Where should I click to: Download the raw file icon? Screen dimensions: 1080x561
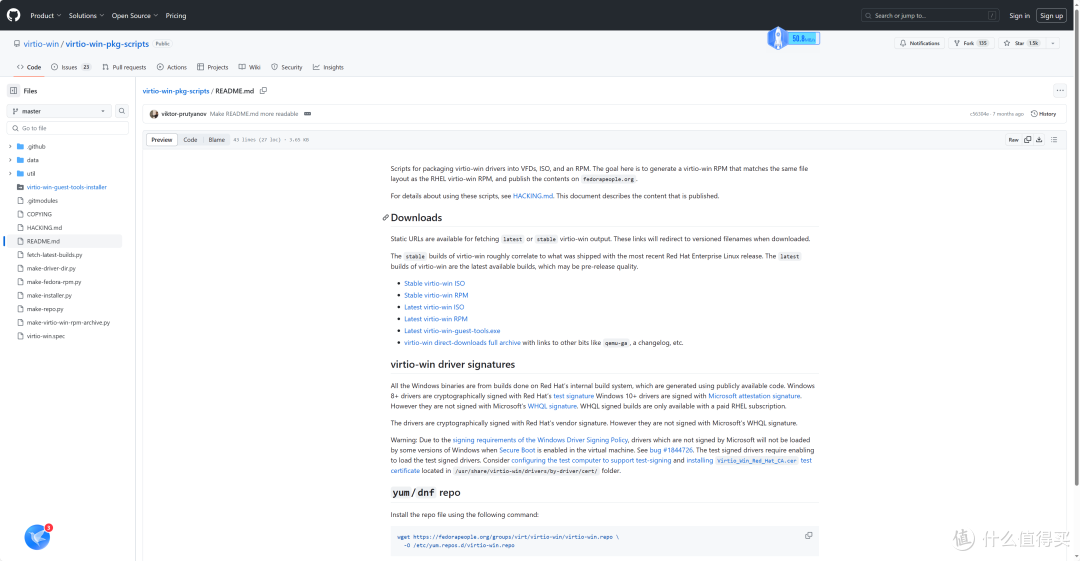pos(1039,140)
